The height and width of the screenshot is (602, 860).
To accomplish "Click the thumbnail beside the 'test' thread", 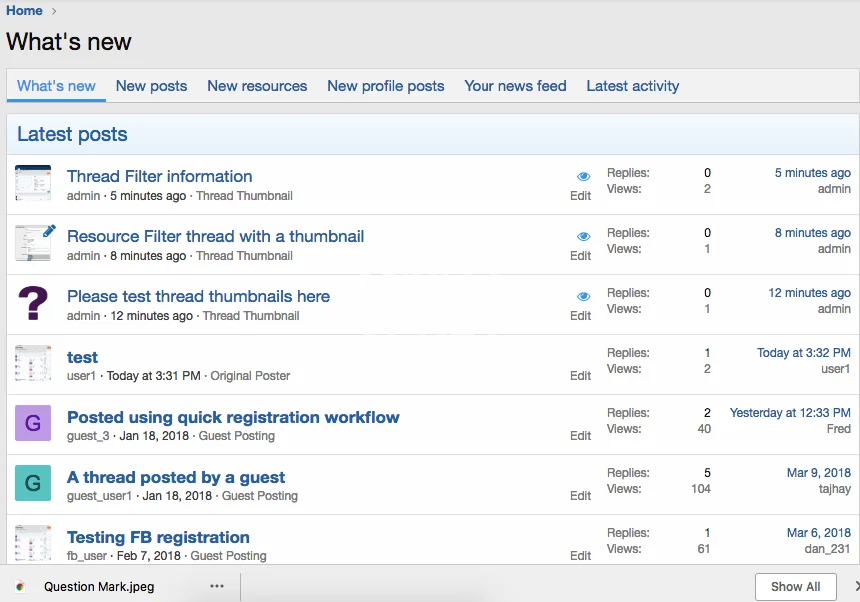I will point(32,363).
